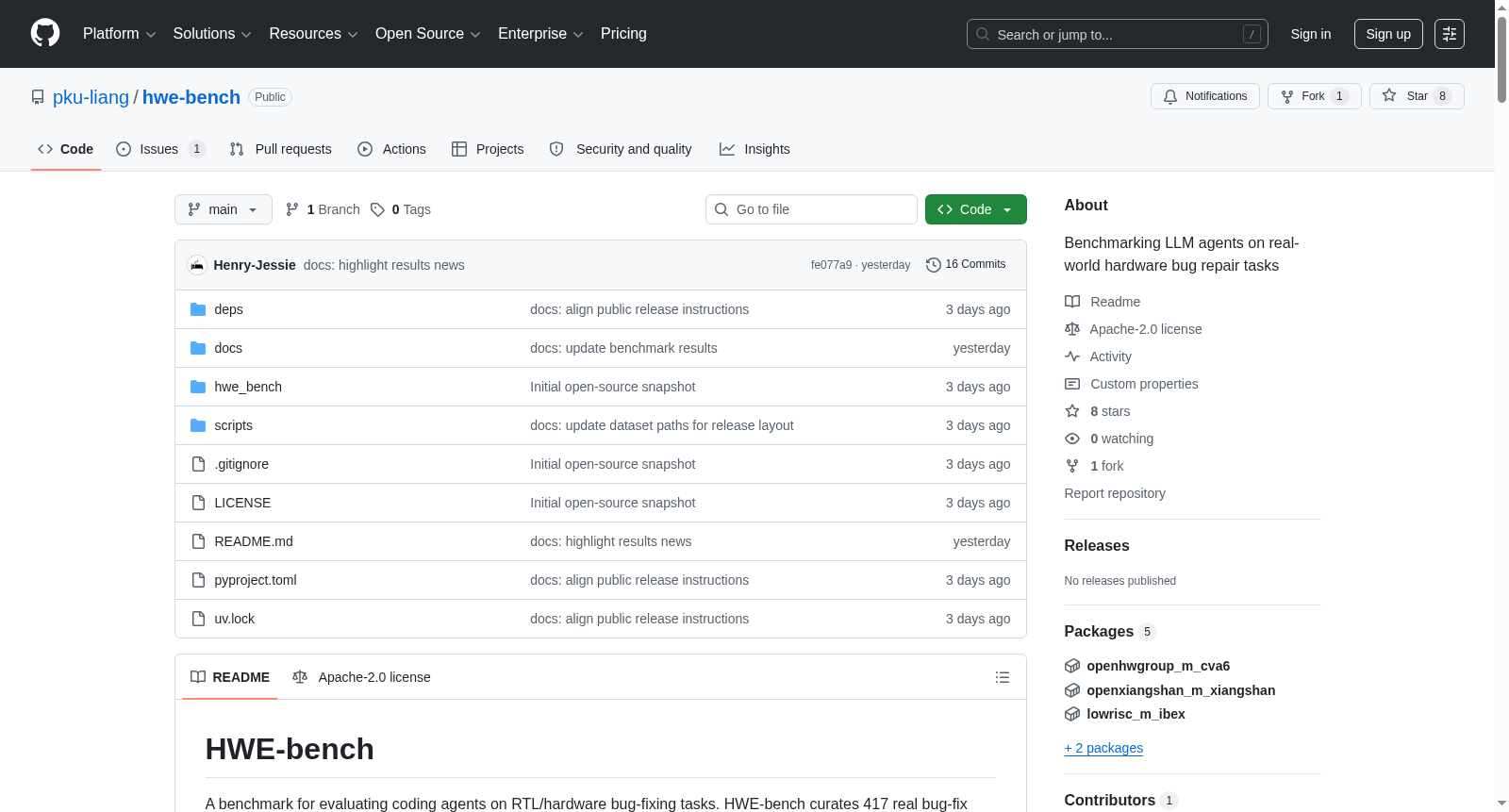
Task: Open 'docs: update benchmark results' commit
Action: (x=623, y=348)
